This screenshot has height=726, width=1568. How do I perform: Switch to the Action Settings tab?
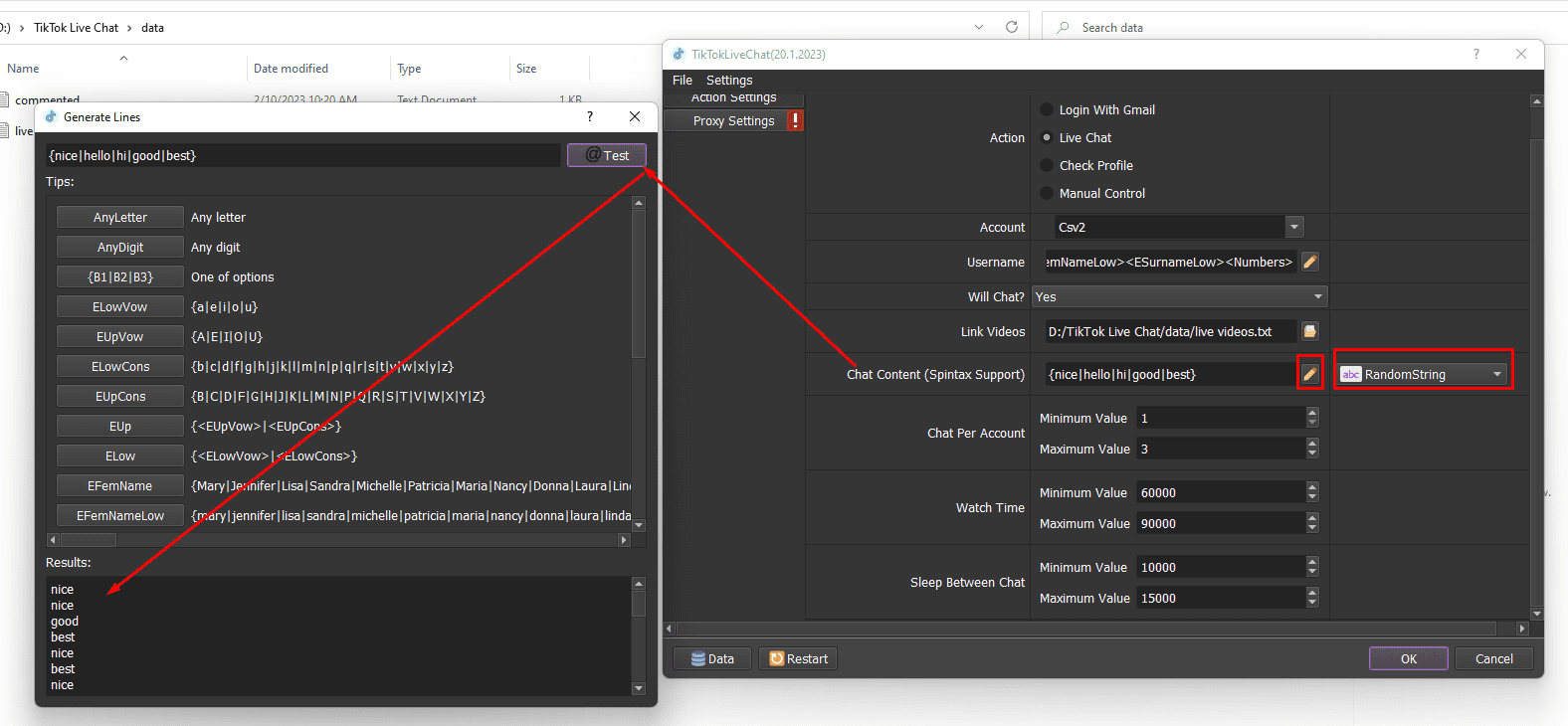(x=733, y=97)
